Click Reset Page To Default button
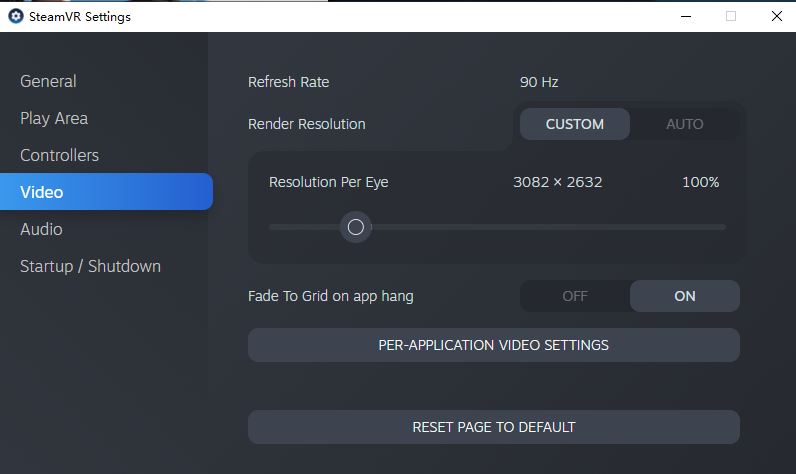796x474 pixels. [493, 427]
